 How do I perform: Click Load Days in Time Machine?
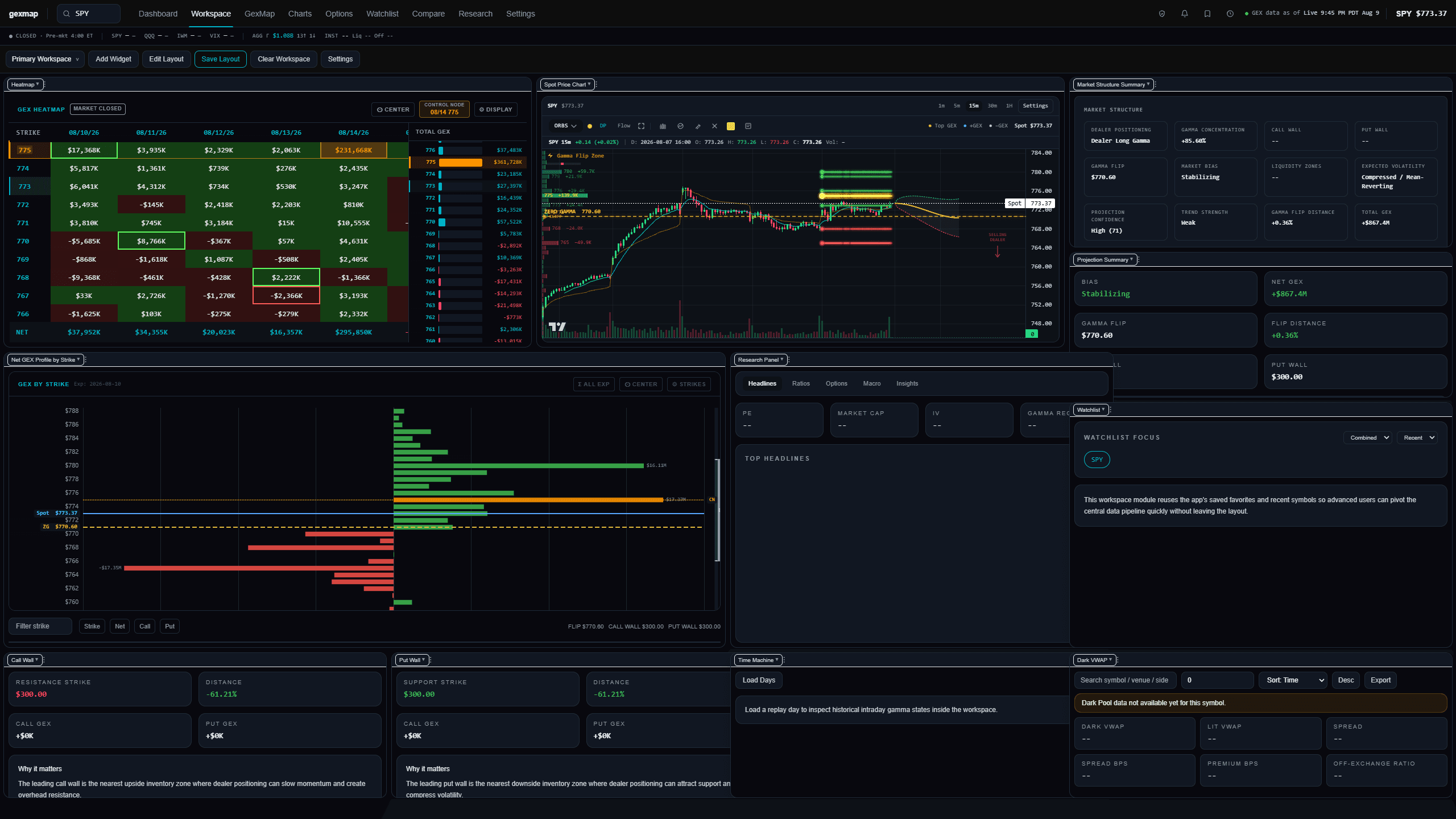click(759, 680)
